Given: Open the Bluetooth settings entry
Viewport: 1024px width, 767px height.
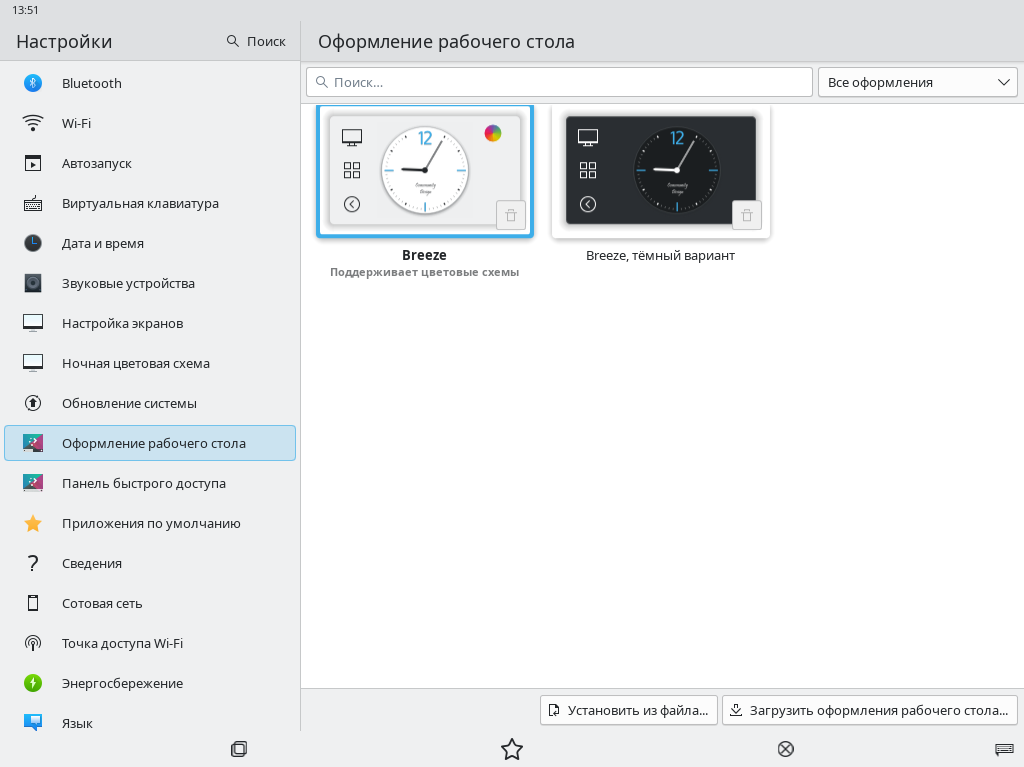Looking at the screenshot, I should click(150, 83).
